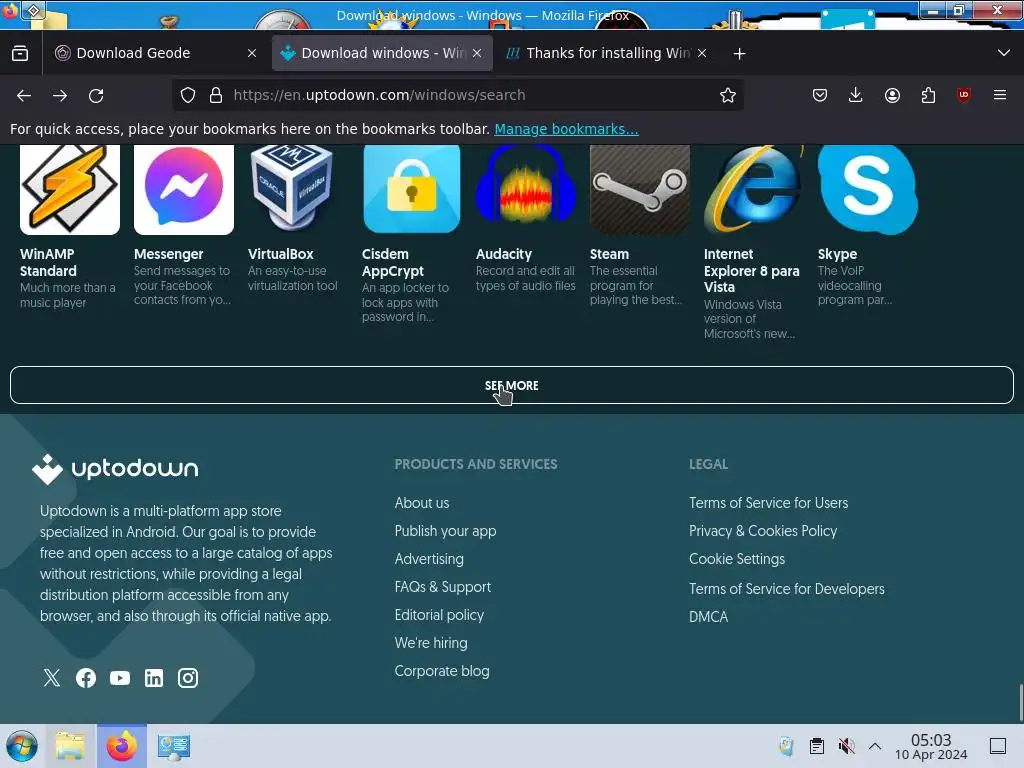Open the Internet Explorer 8 icon
This screenshot has height=768, width=1024.
[x=753, y=189]
